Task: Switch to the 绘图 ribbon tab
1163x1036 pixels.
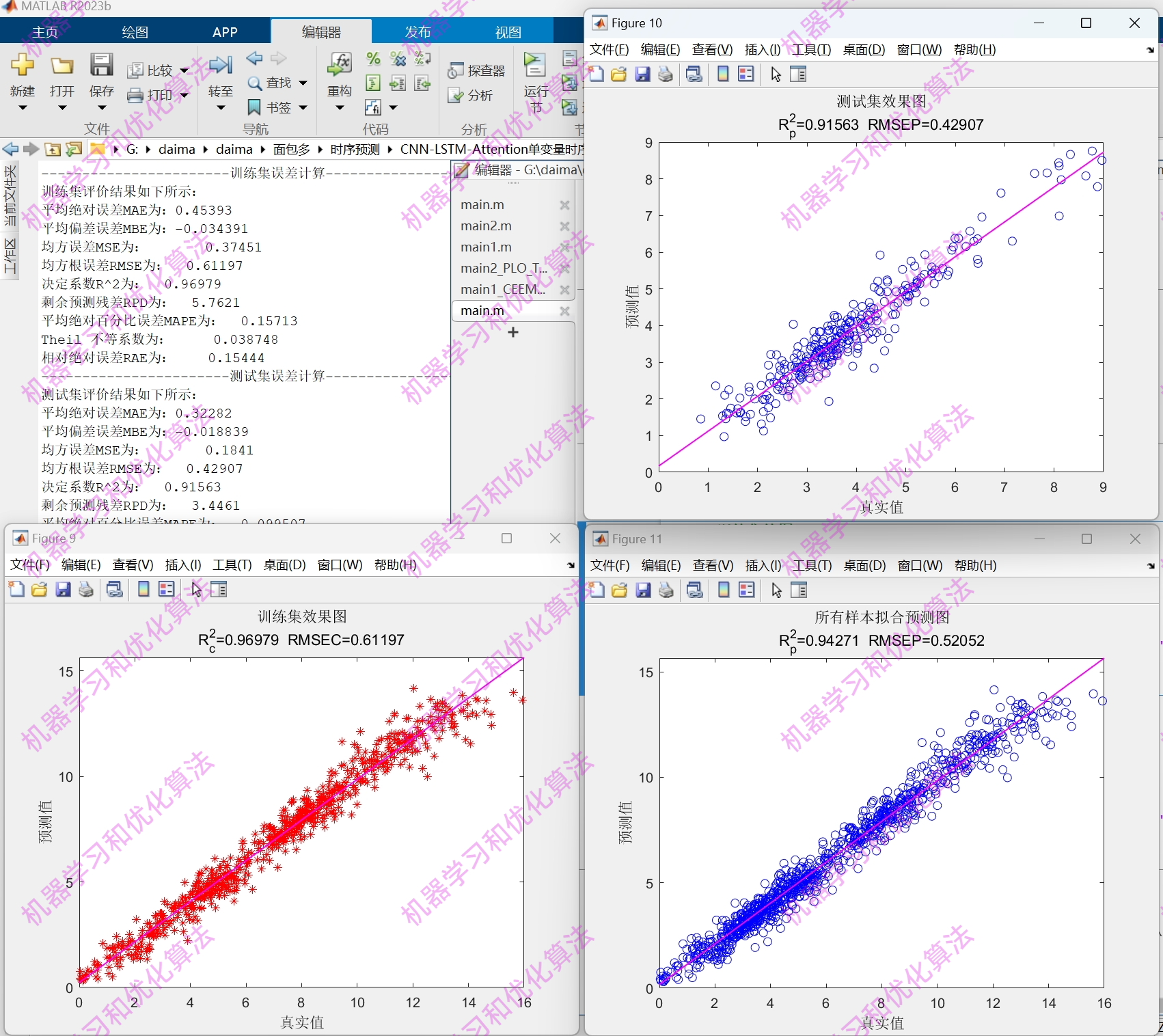Action: 133,31
